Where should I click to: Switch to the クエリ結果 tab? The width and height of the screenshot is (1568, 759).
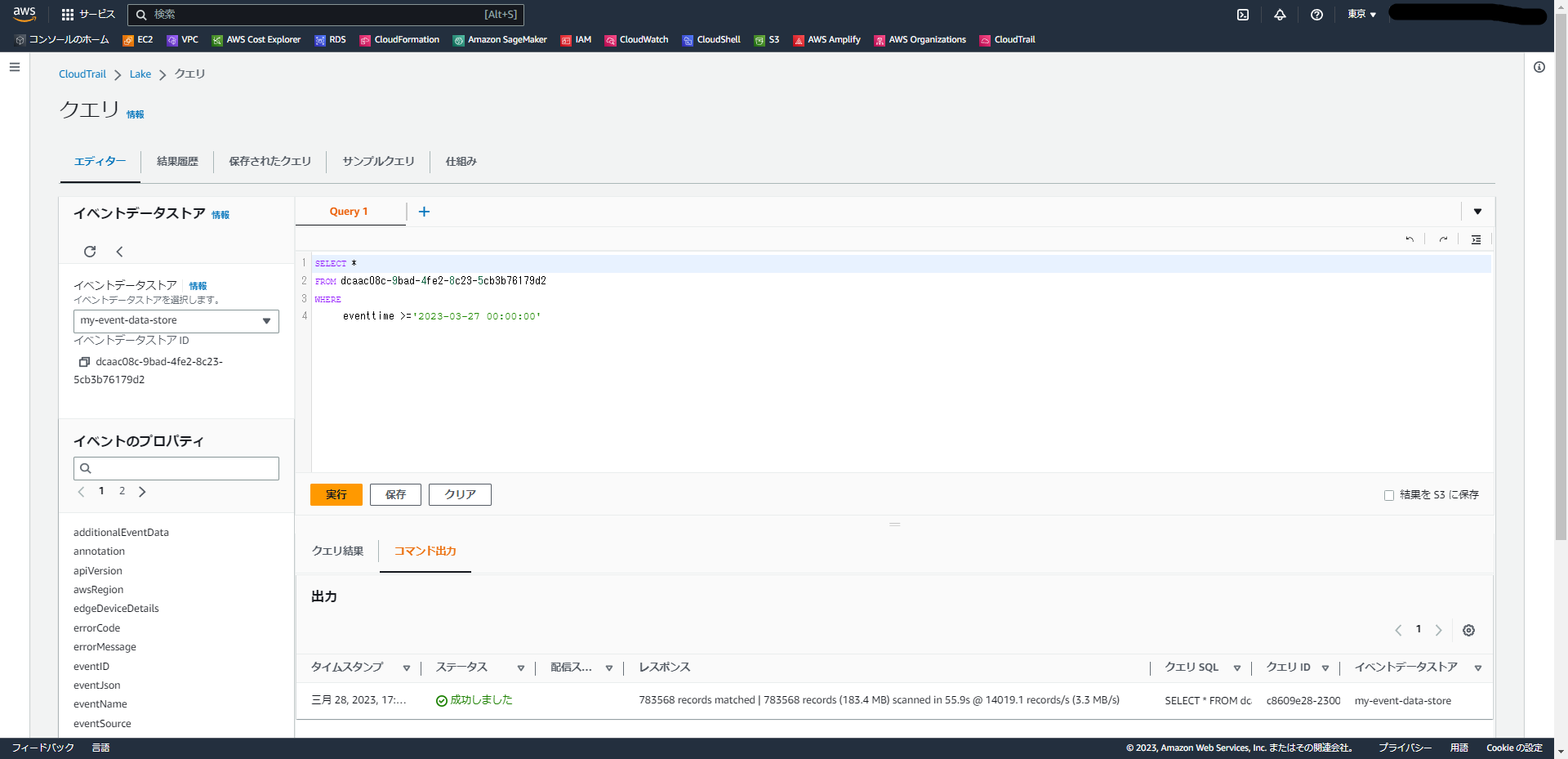click(x=338, y=551)
